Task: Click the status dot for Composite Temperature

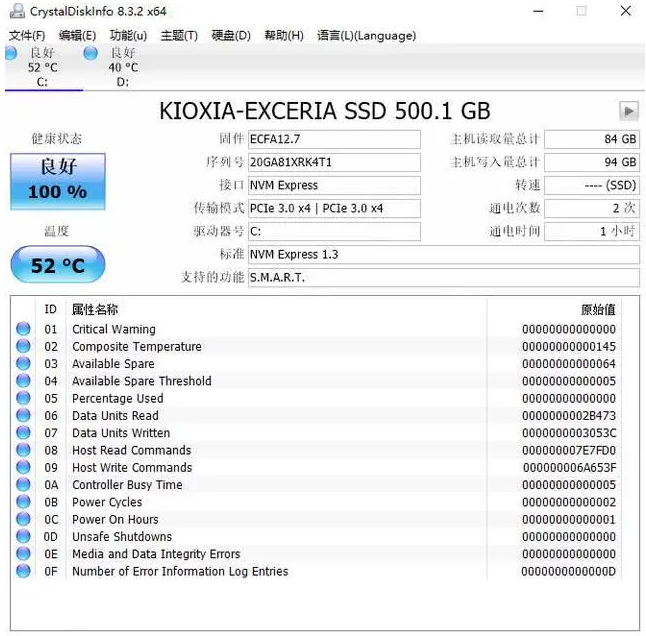Action: point(23,346)
